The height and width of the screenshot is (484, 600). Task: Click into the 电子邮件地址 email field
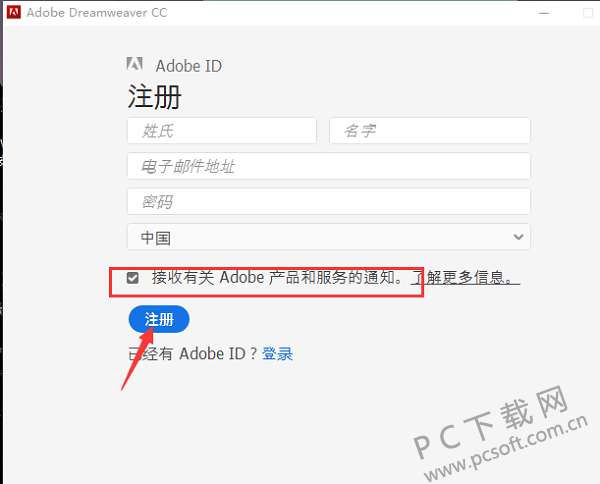pos(329,166)
